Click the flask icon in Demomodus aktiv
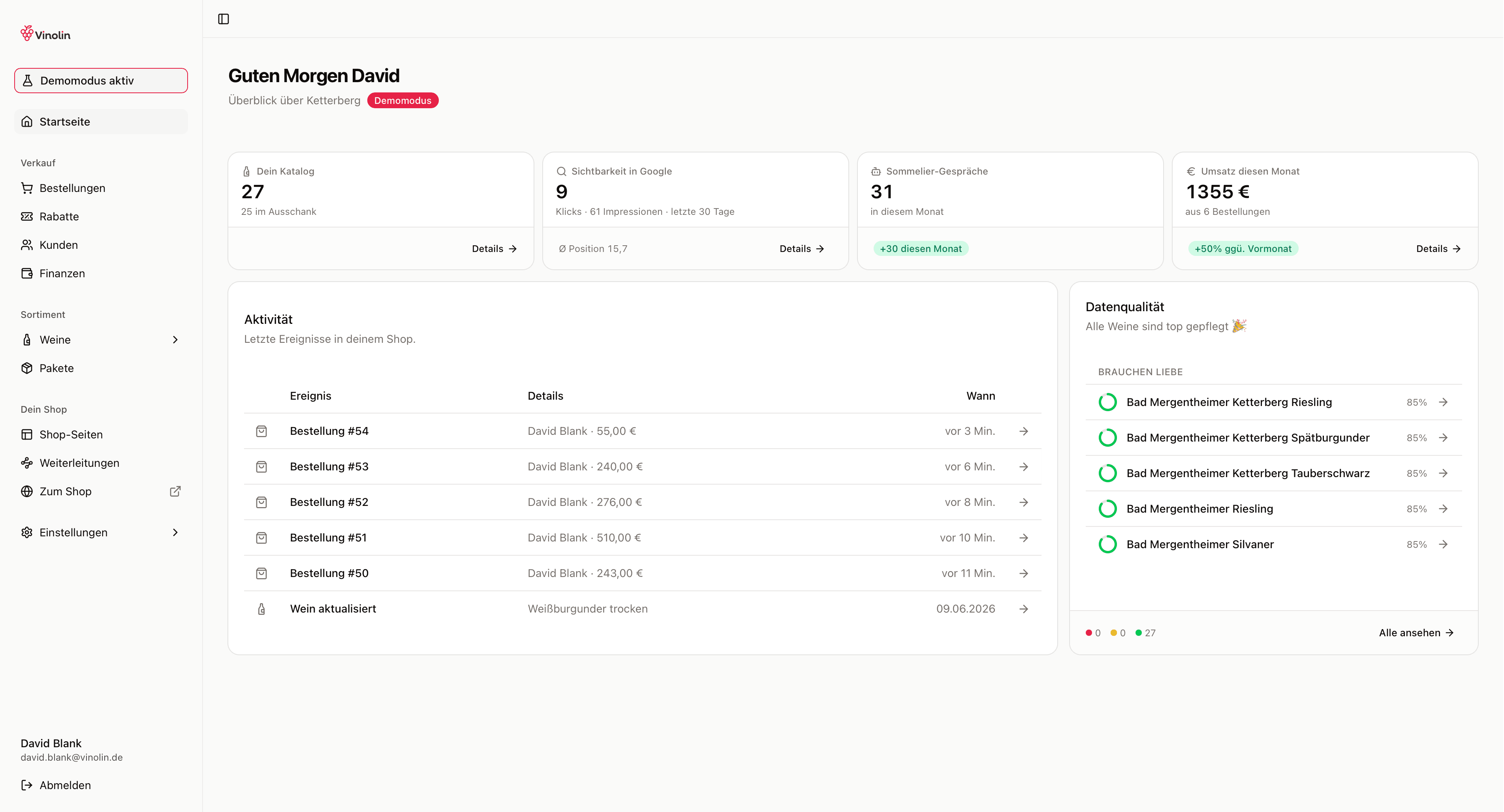The height and width of the screenshot is (812, 1504). (27, 81)
